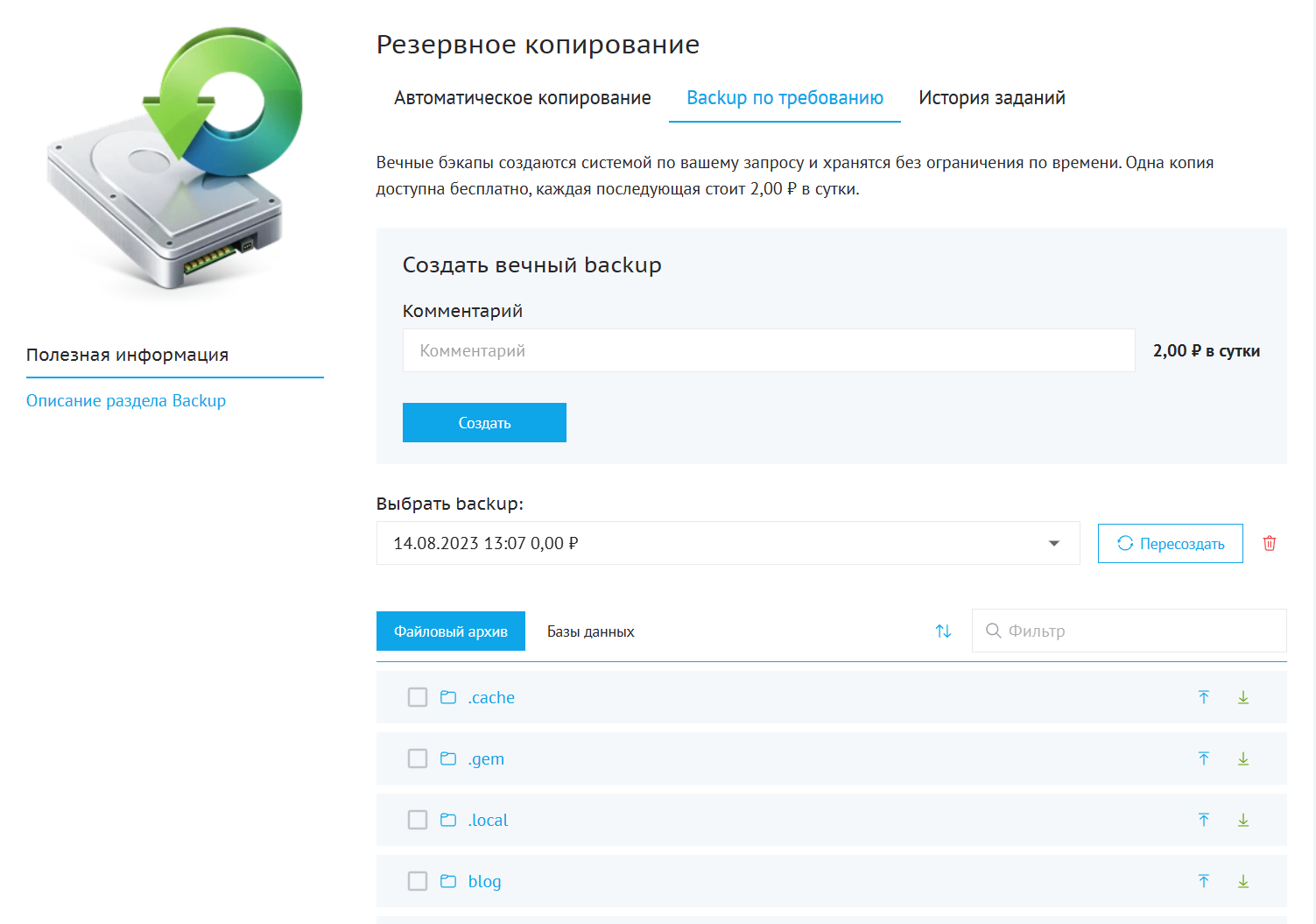
Task: Focus the Комментарий input field
Action: point(768,350)
